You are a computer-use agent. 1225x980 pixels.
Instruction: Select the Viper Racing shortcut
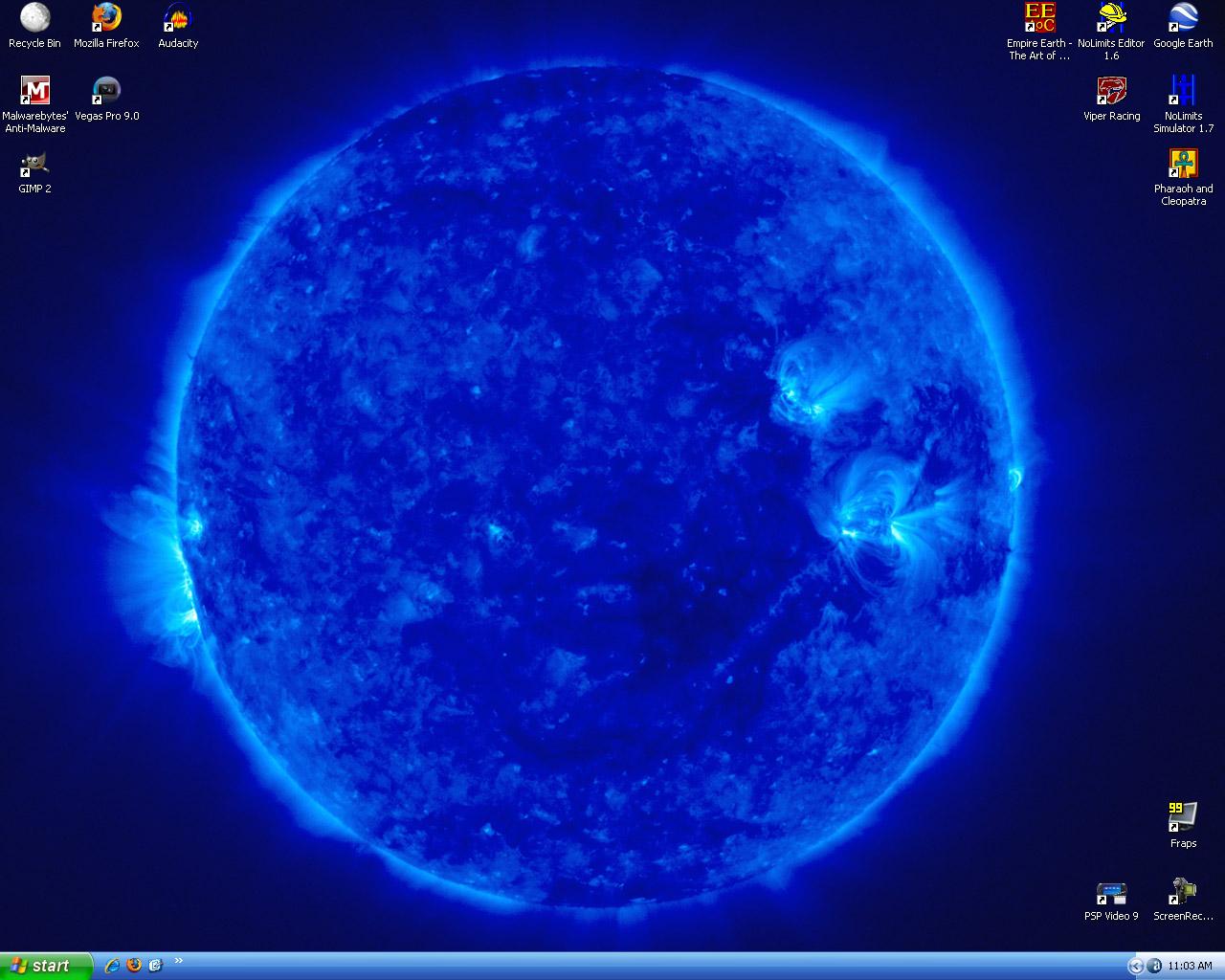coord(1111,99)
